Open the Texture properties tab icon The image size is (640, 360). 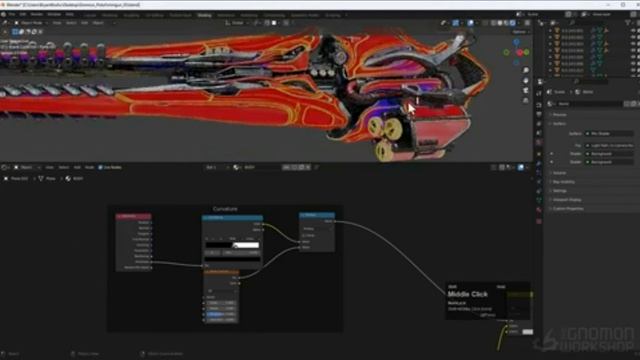(x=539, y=221)
